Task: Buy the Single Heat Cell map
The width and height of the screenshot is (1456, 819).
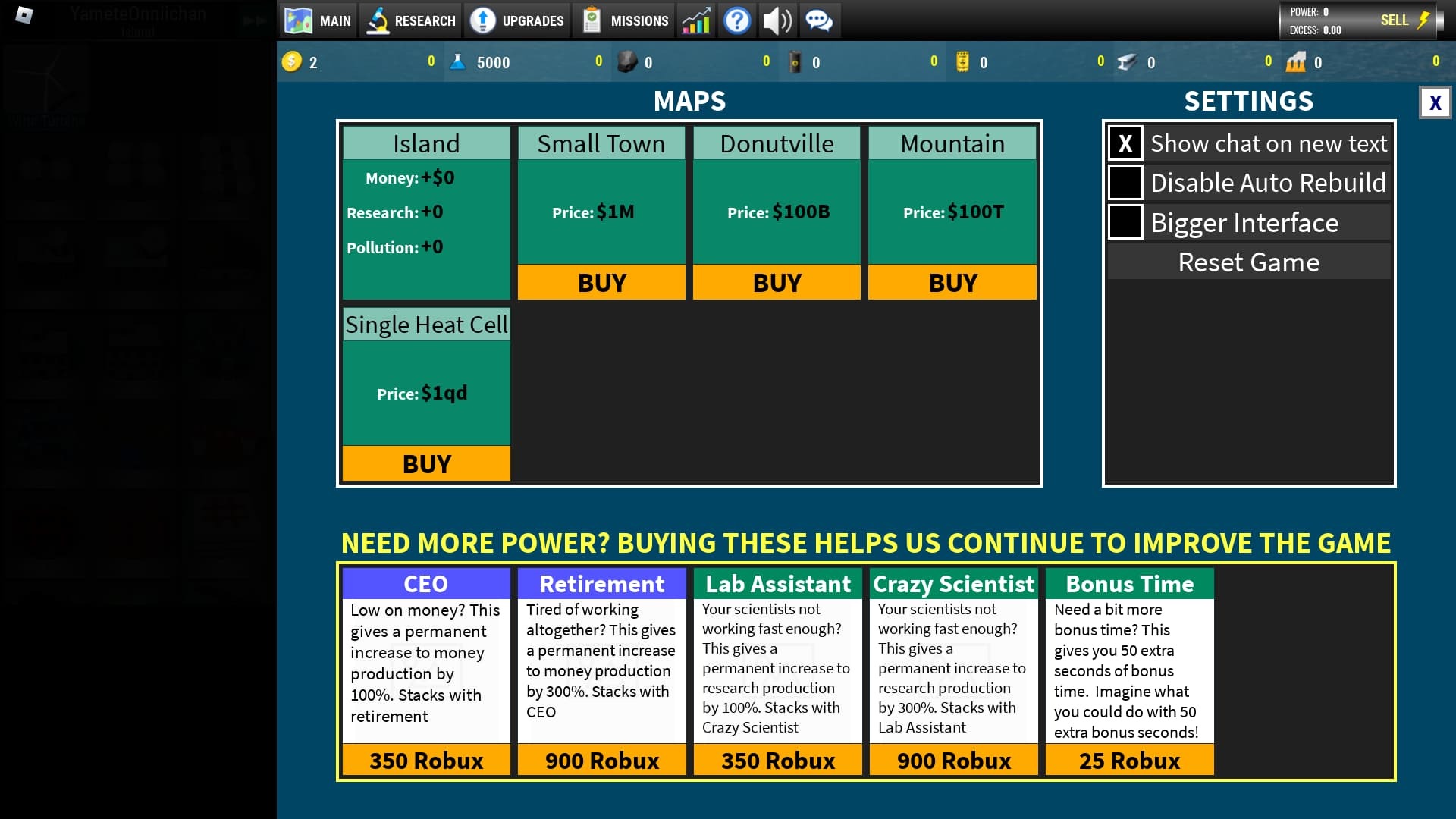Action: point(426,463)
